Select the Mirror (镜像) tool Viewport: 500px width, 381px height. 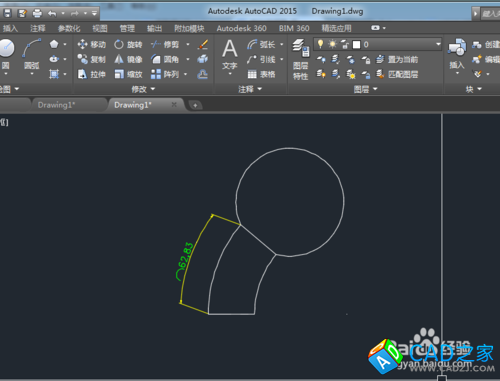pos(128,59)
